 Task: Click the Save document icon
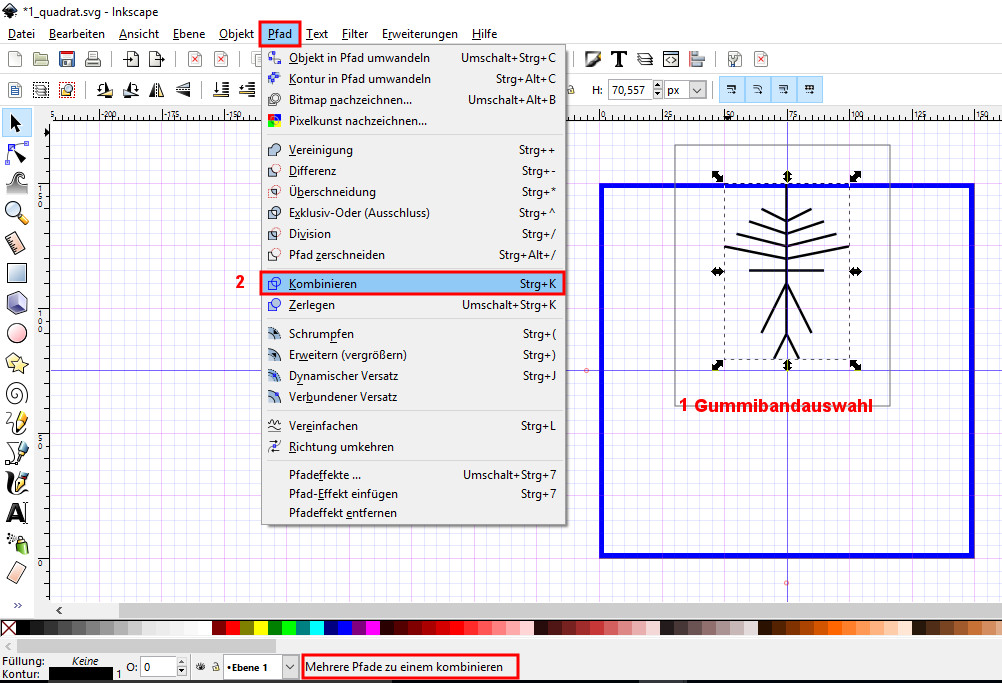click(x=67, y=60)
